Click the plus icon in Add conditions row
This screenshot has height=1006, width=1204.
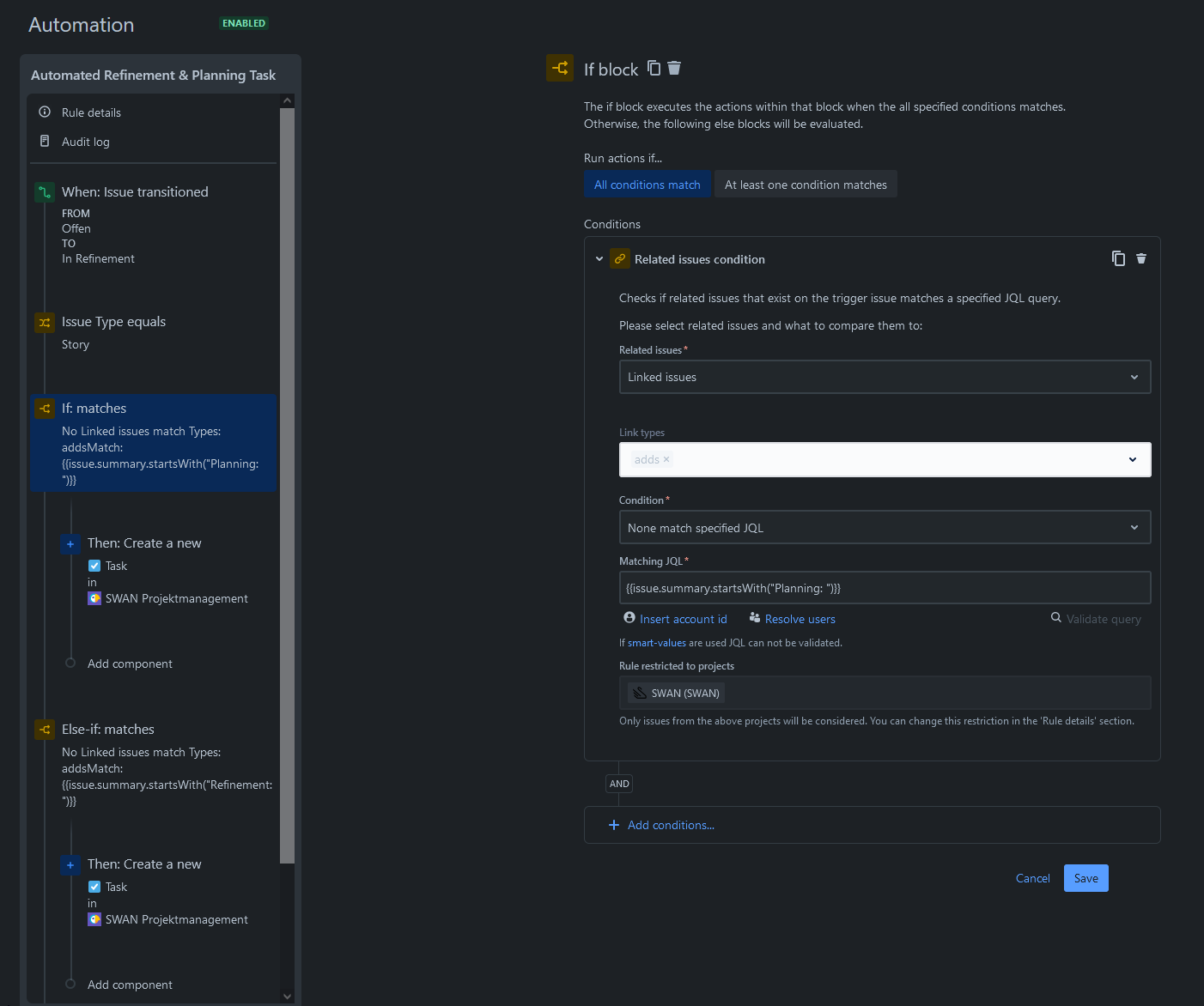click(614, 825)
